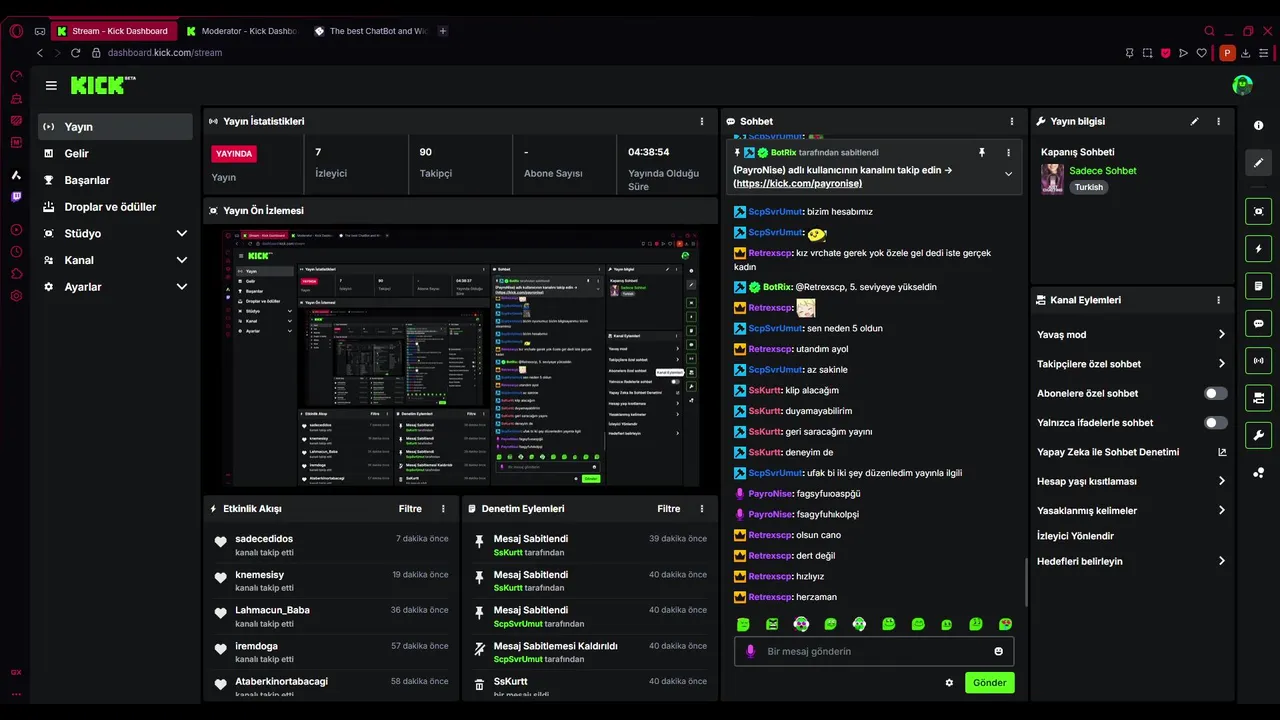
Task: Expand the pinned message chevron
Action: (1008, 174)
